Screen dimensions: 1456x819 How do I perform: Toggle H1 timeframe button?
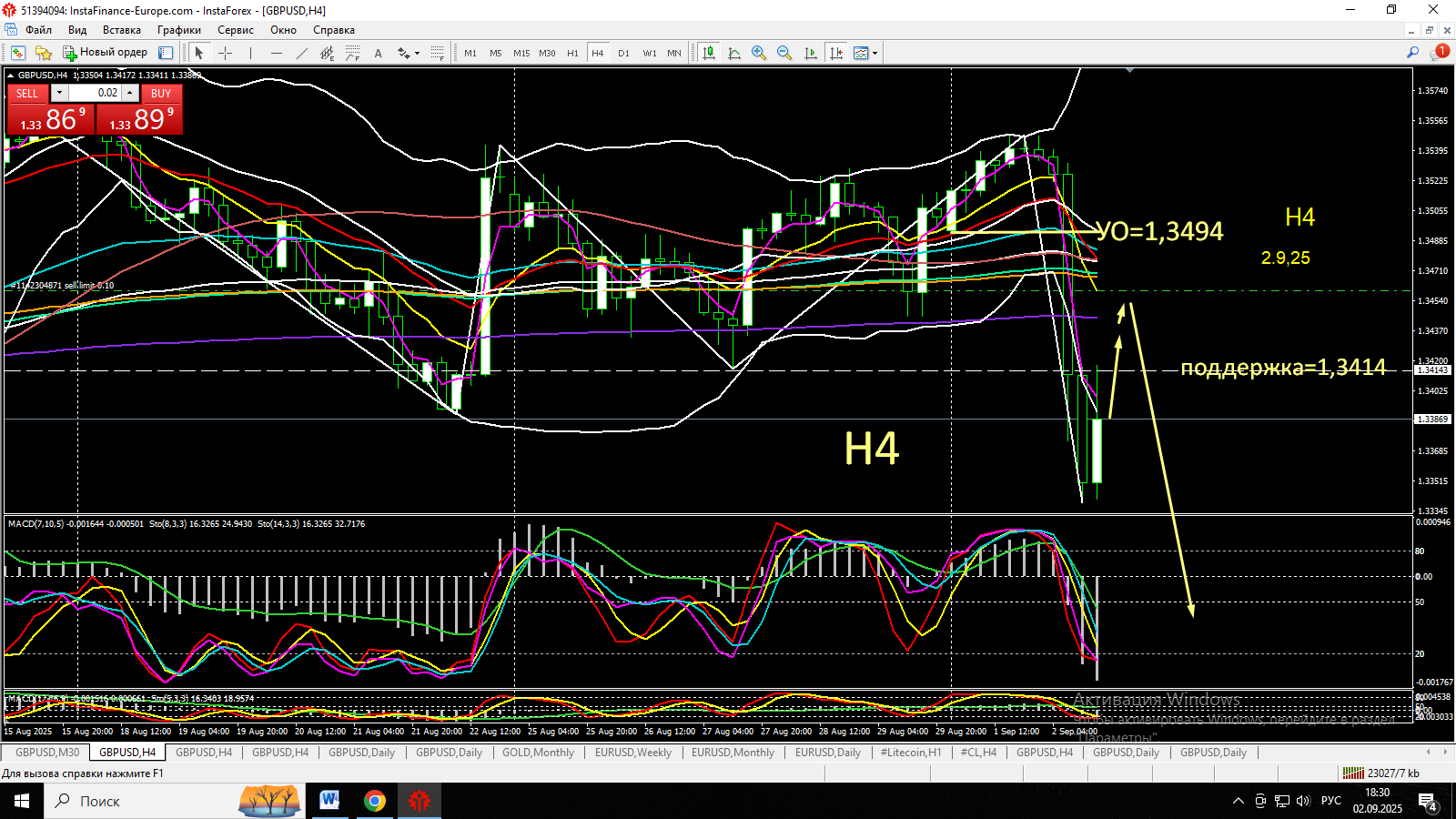[572, 53]
